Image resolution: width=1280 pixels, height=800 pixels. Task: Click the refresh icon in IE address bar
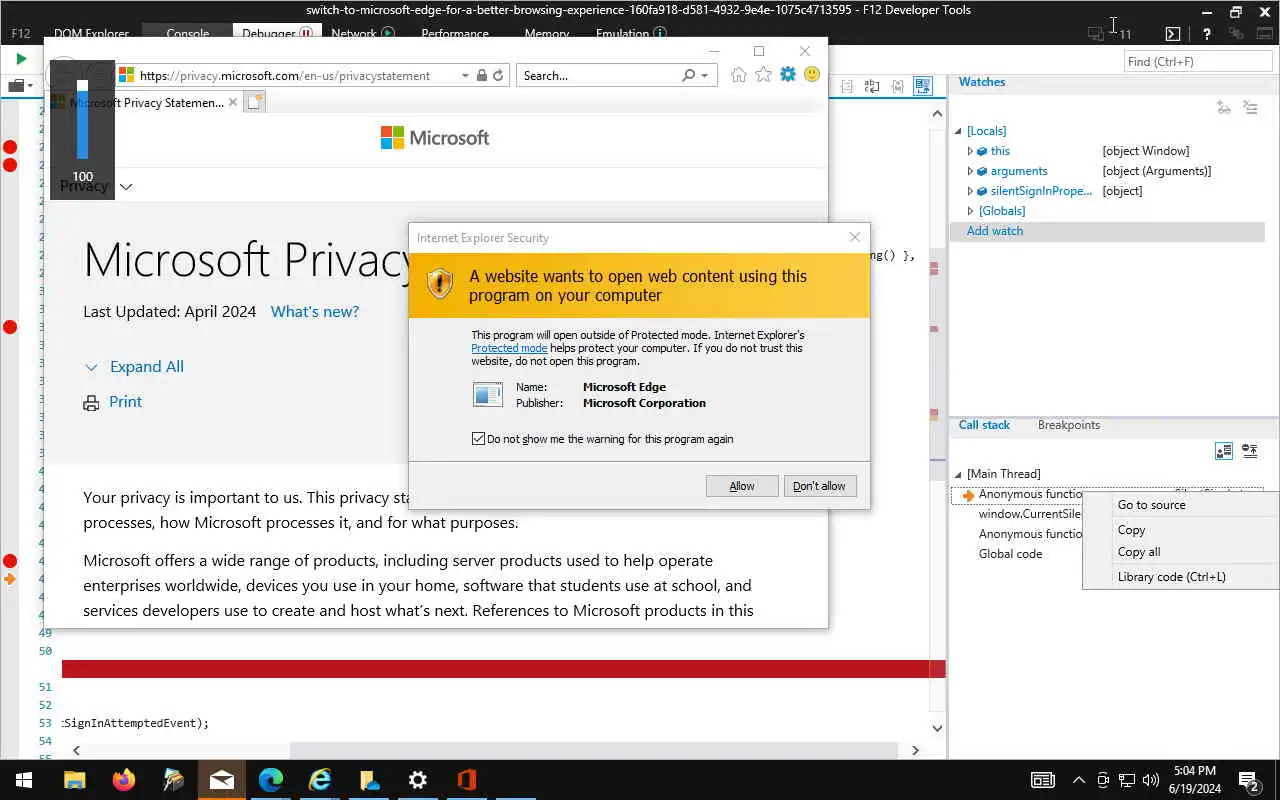tap(498, 75)
